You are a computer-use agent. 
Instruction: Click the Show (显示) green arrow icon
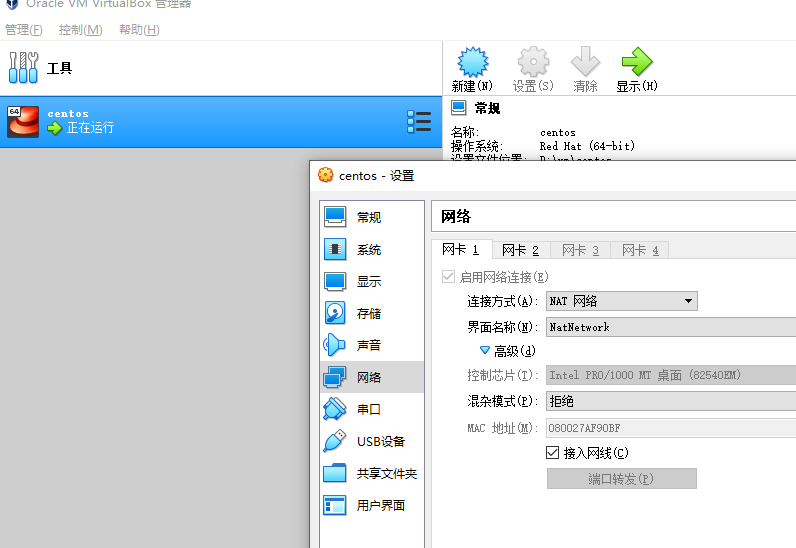pyautogui.click(x=636, y=68)
